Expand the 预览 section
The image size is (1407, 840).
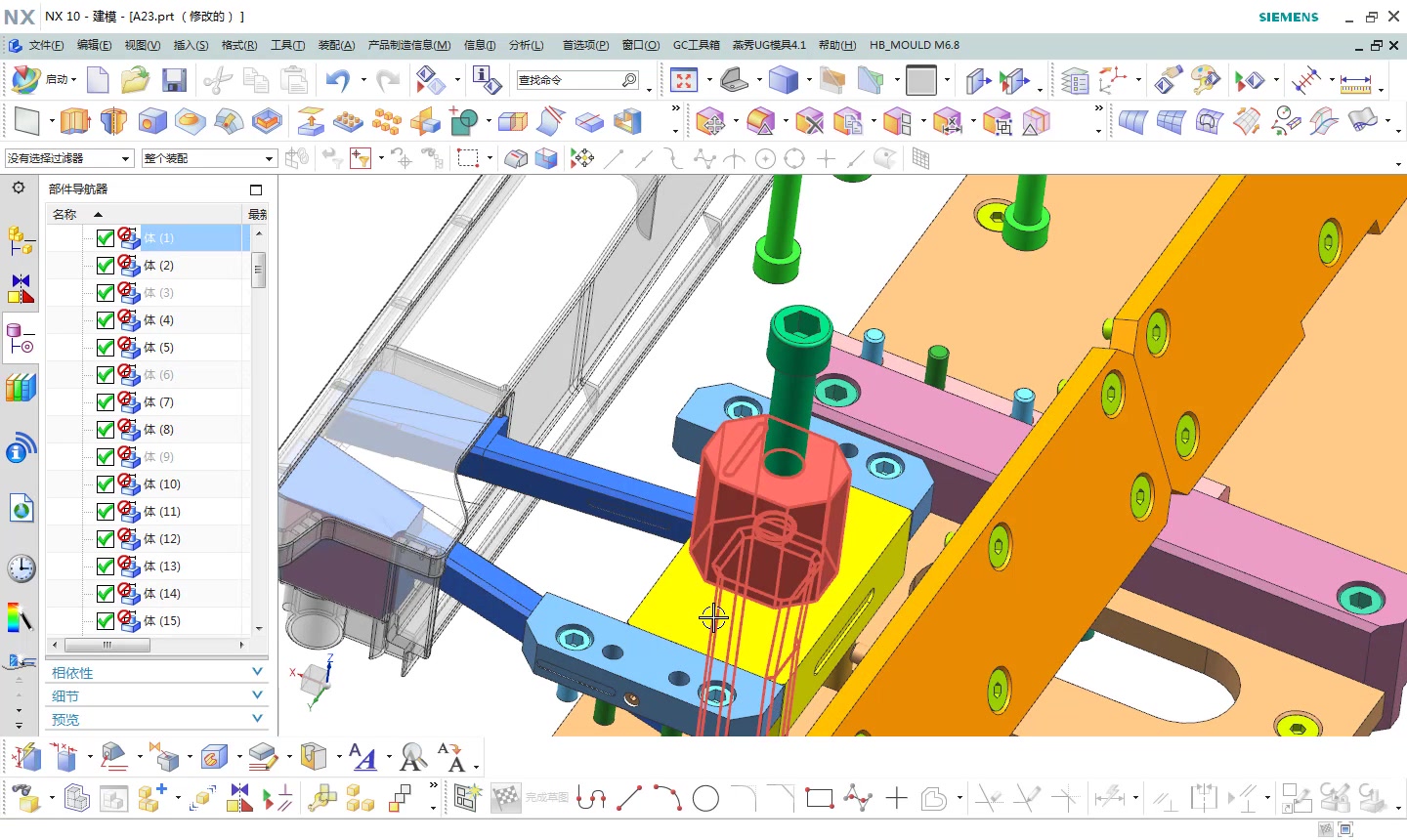coord(156,720)
